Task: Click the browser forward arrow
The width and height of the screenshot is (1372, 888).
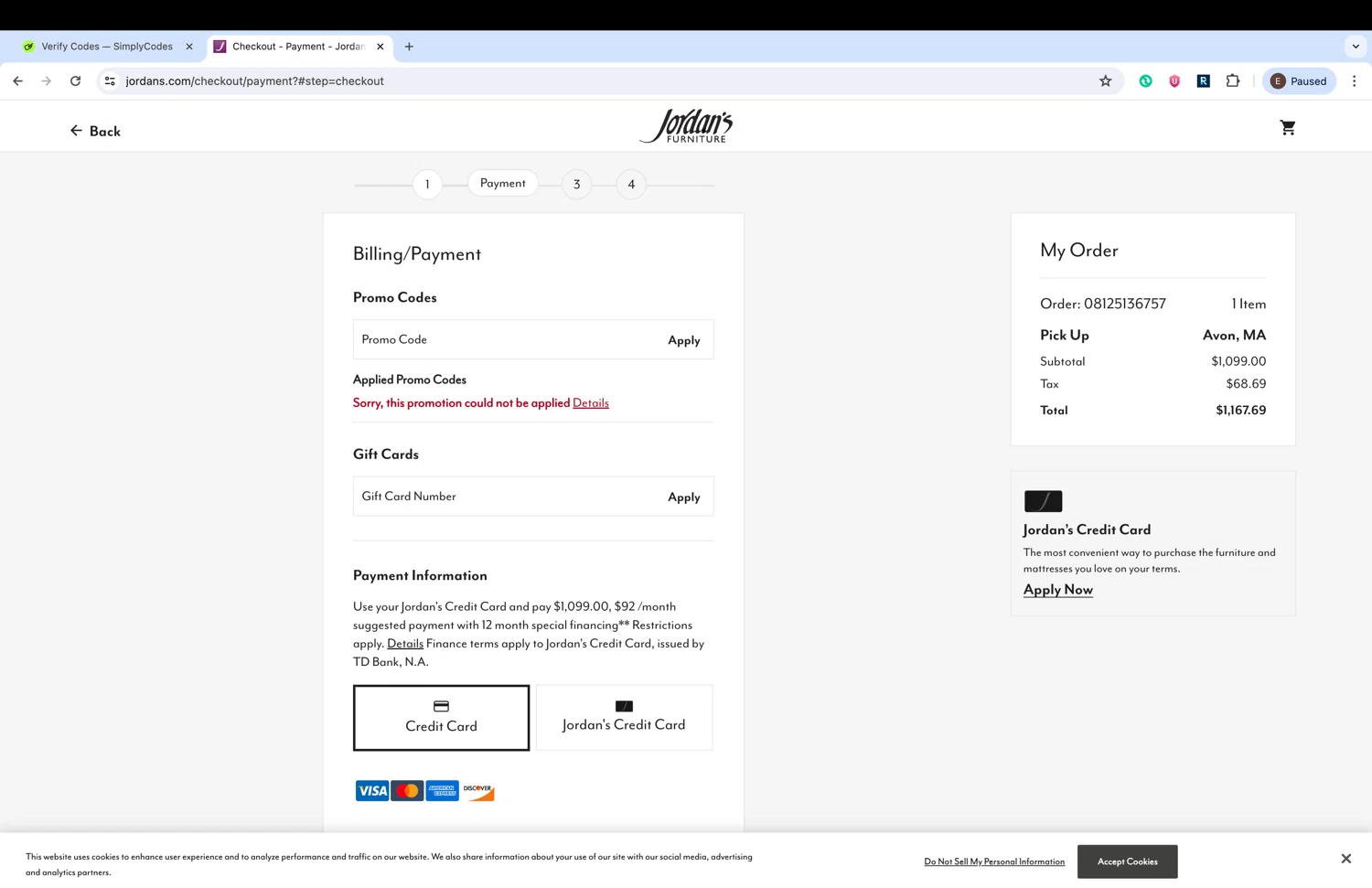Action: (47, 80)
